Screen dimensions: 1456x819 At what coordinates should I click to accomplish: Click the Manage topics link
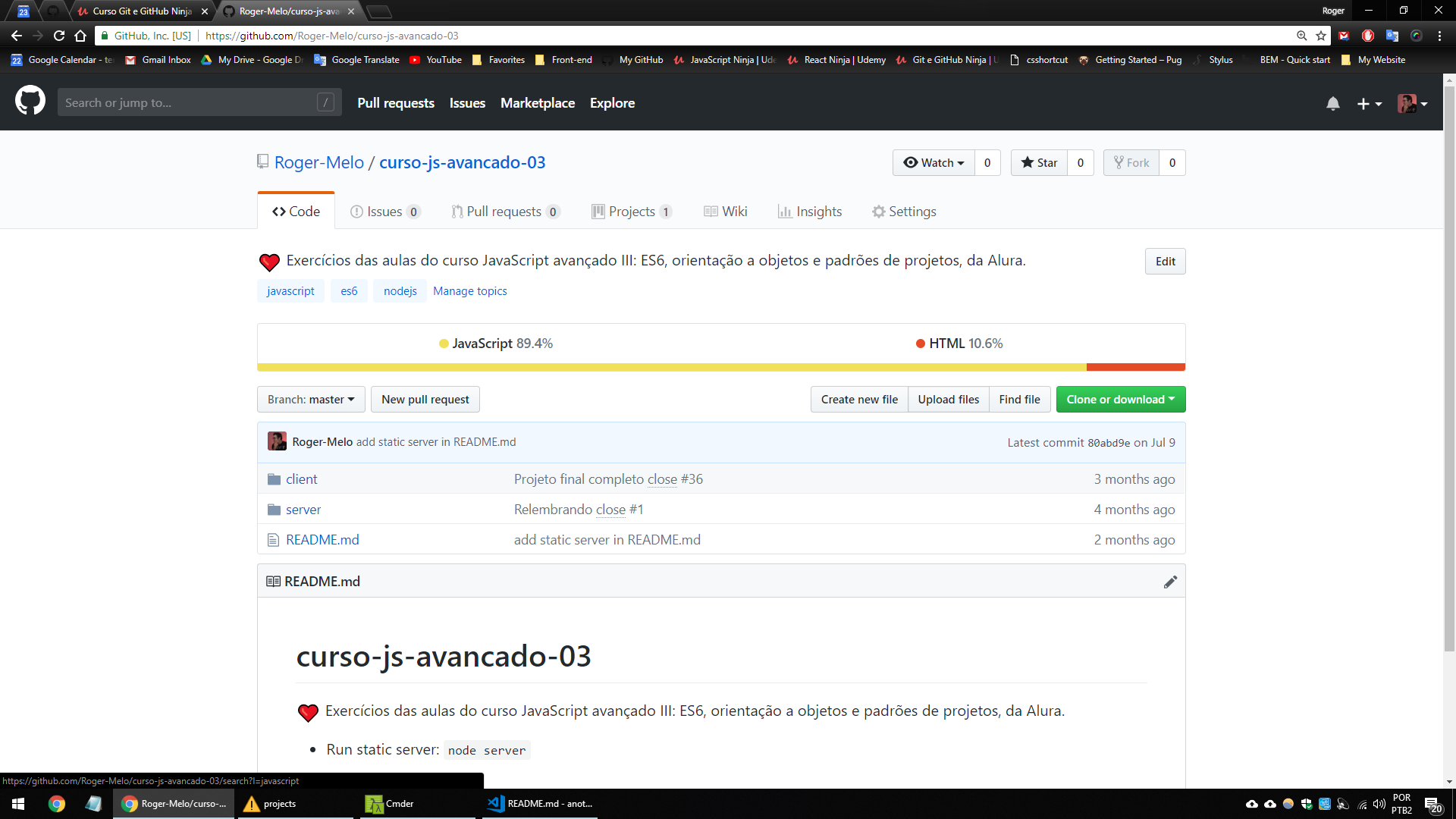tap(469, 291)
